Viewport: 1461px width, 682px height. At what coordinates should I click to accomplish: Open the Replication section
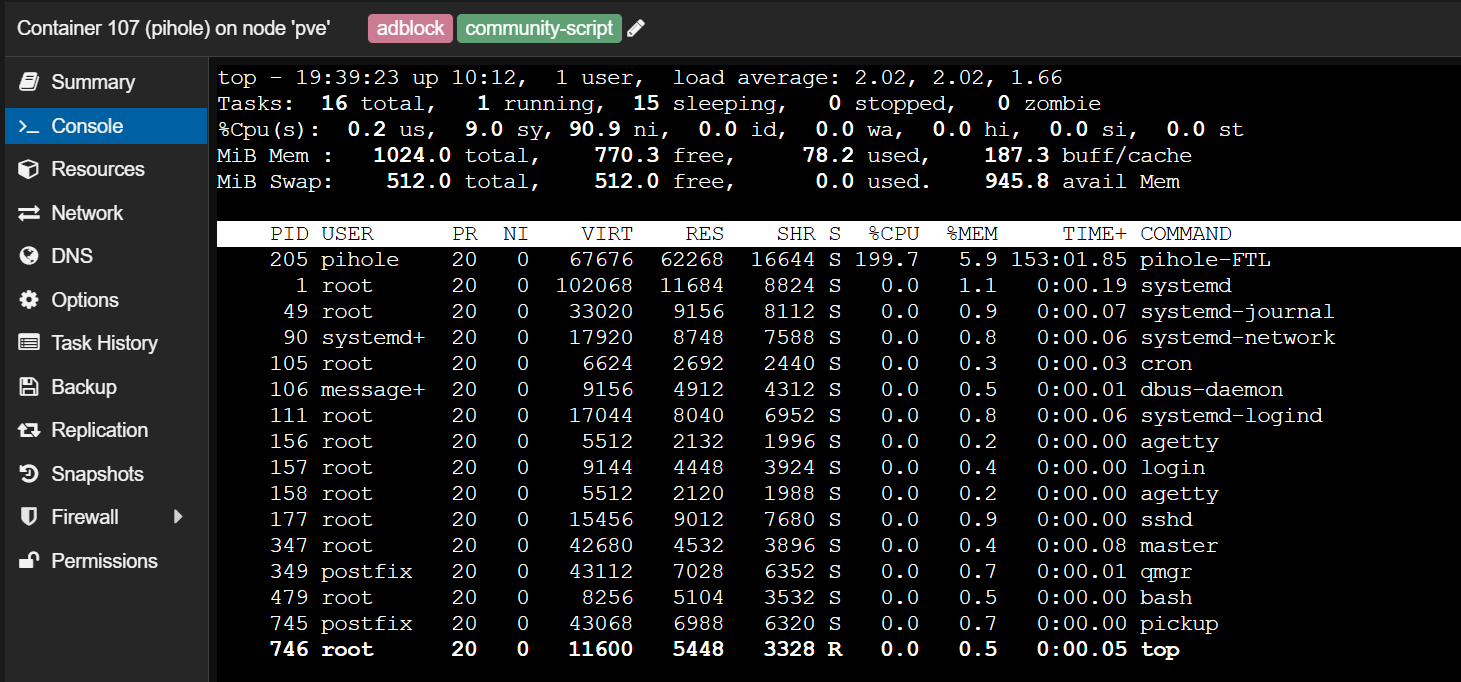click(x=99, y=430)
